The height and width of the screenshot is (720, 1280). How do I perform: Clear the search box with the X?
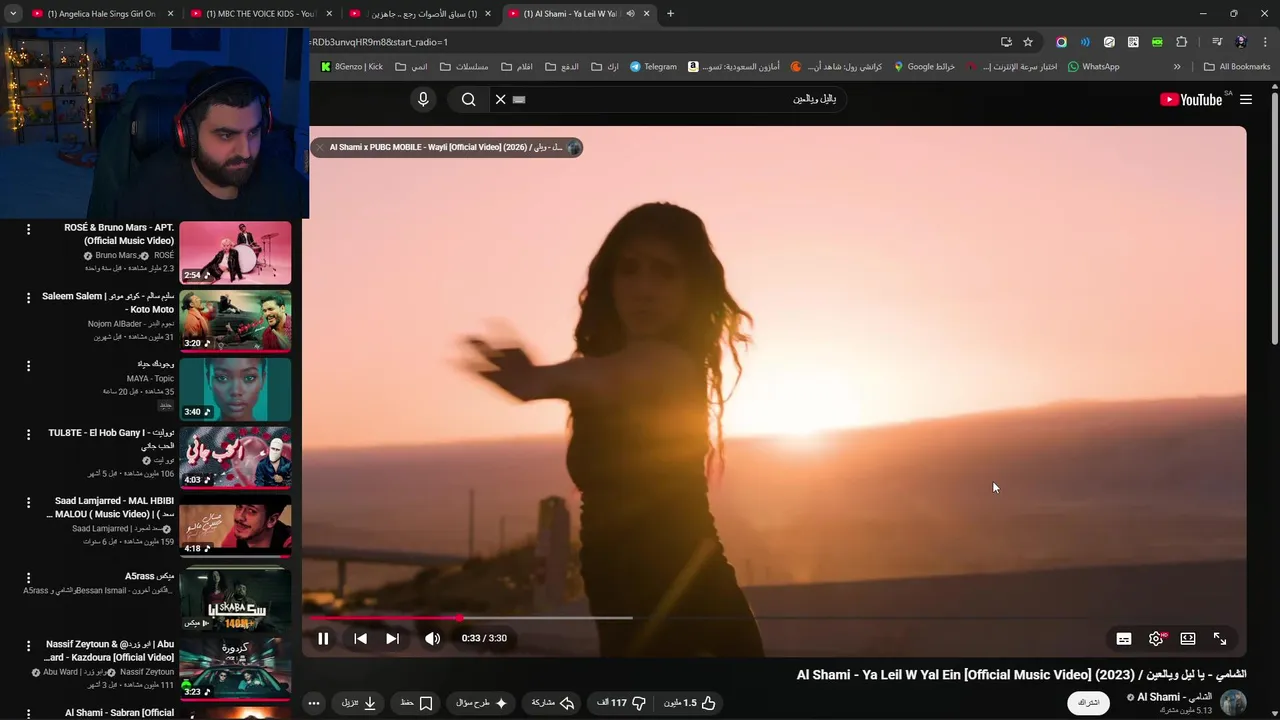(x=501, y=99)
